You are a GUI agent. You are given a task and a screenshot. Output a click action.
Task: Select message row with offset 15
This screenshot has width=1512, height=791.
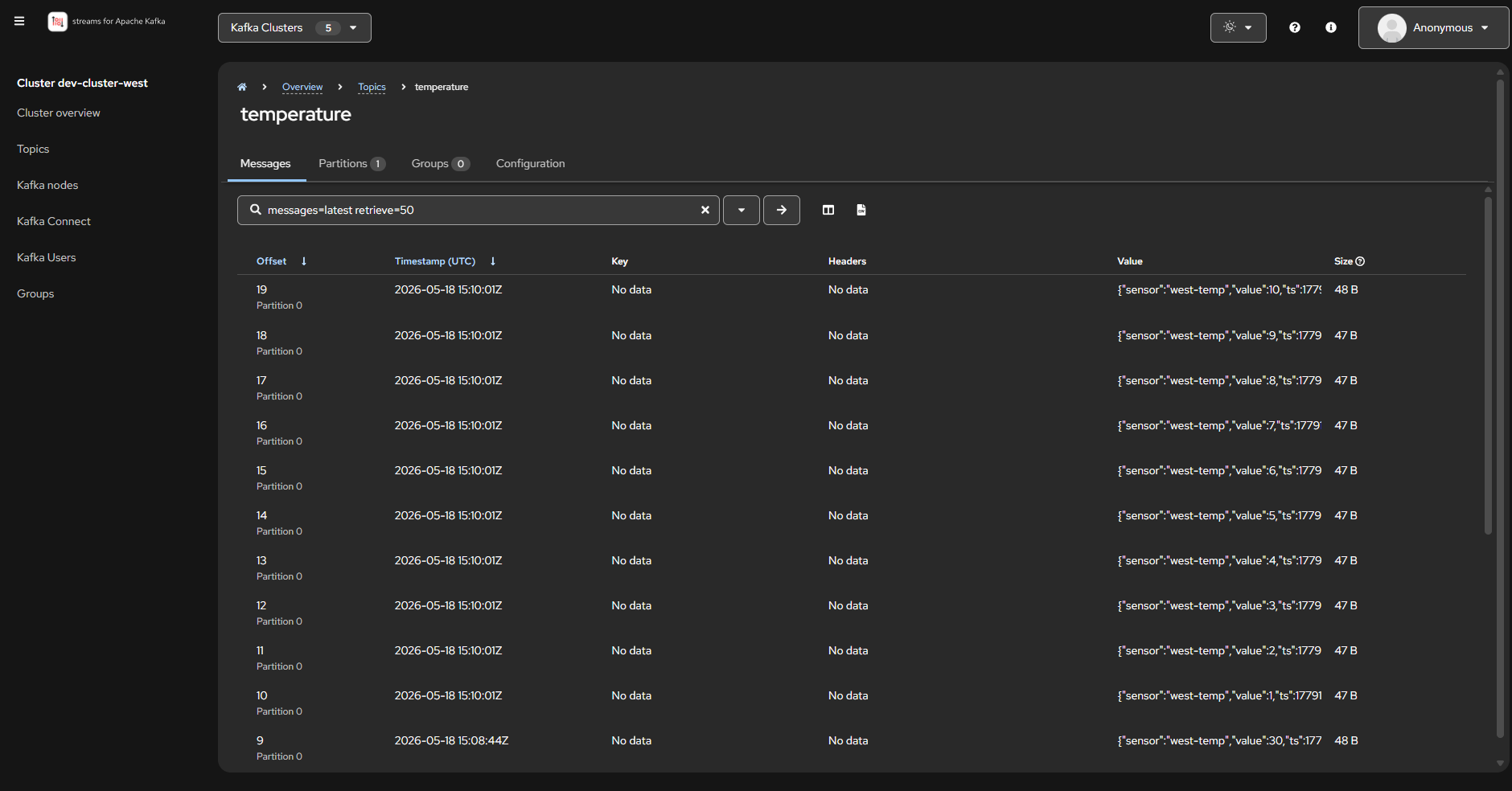[x=851, y=477]
